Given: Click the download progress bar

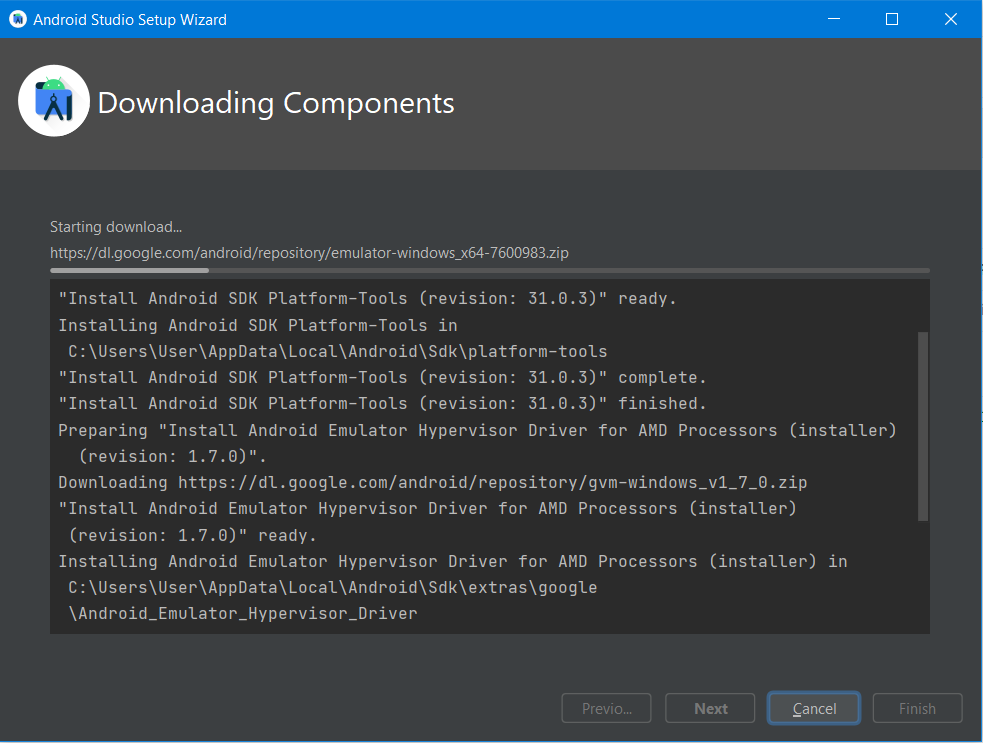Looking at the screenshot, I should pos(489,270).
